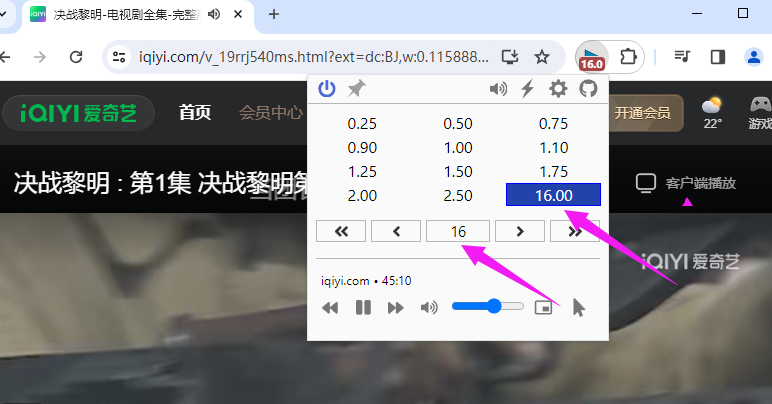Click the double-right large speed increase button
This screenshot has width=772, height=404.
575,231
